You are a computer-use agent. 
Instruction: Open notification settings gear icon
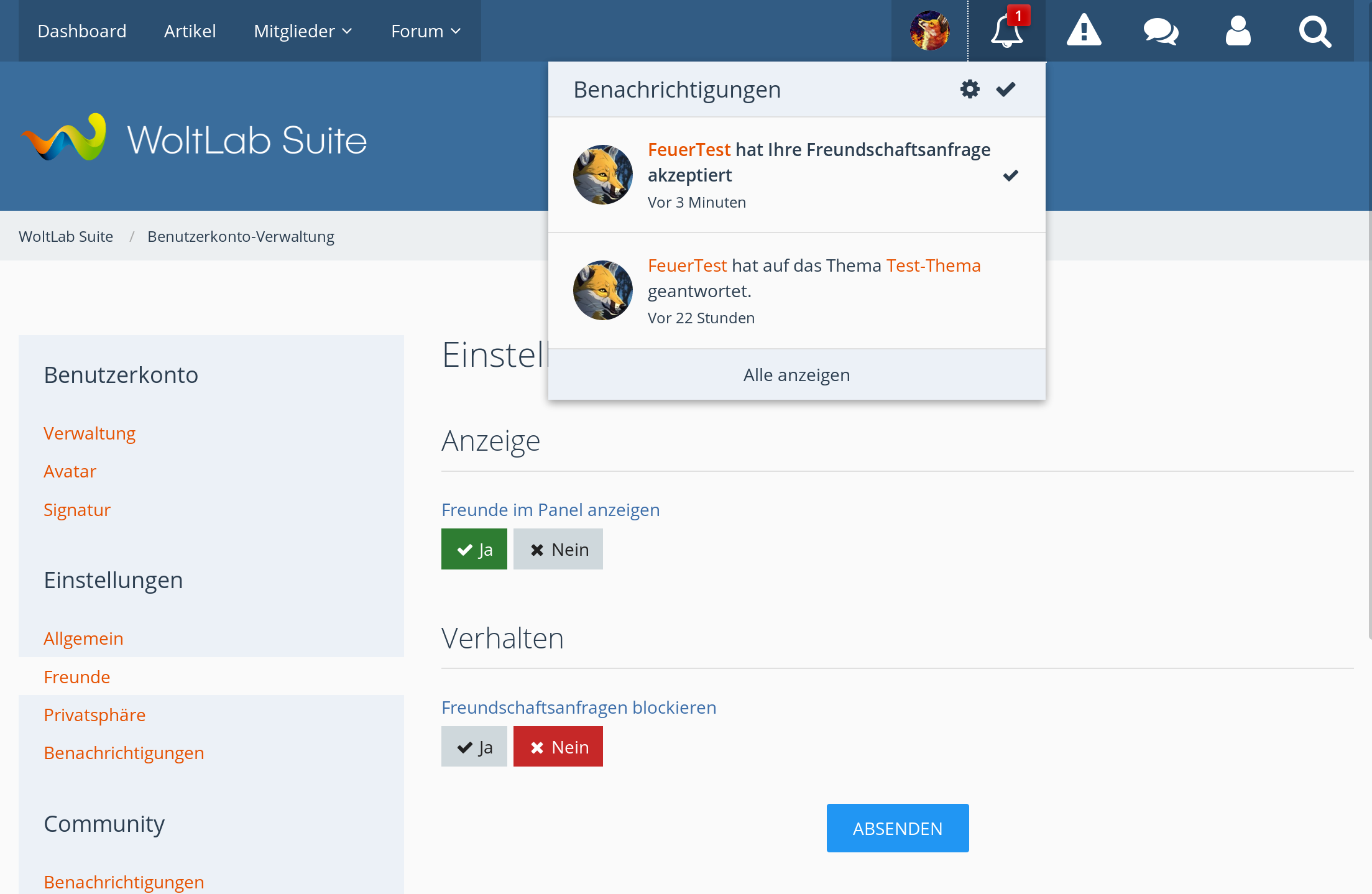coord(970,90)
